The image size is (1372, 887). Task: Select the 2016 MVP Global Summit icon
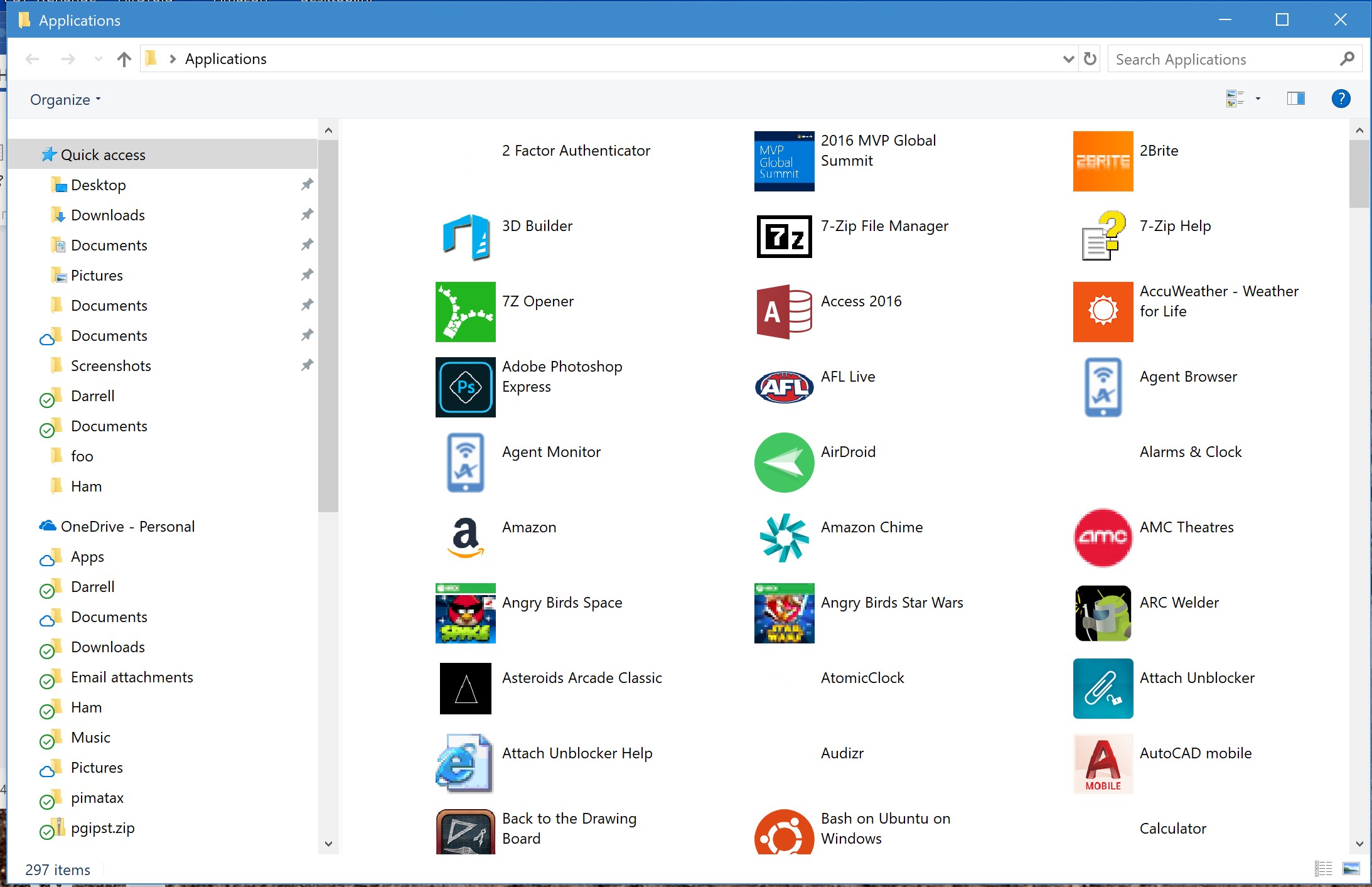[x=785, y=161]
